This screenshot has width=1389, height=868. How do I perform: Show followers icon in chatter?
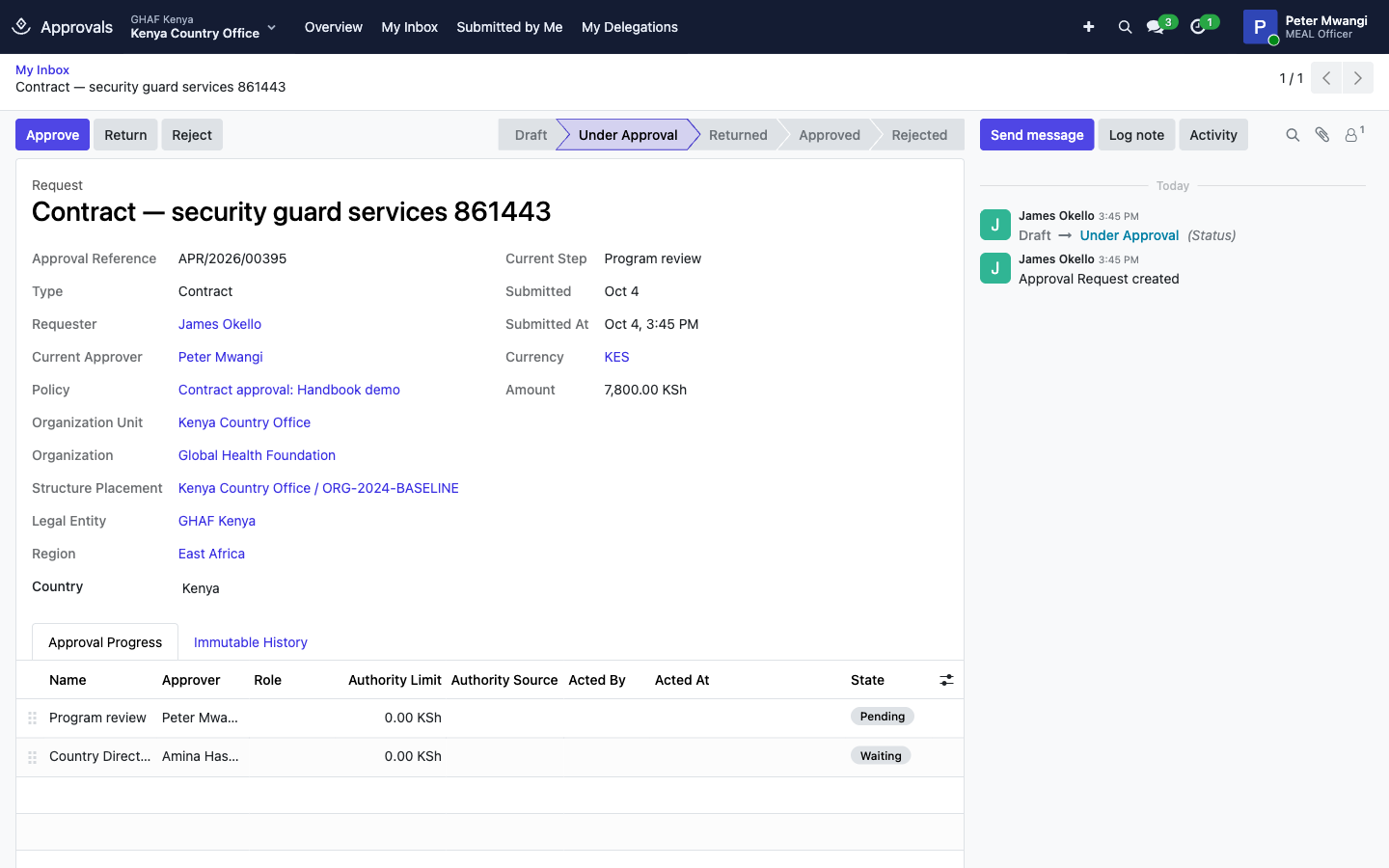click(x=1354, y=135)
